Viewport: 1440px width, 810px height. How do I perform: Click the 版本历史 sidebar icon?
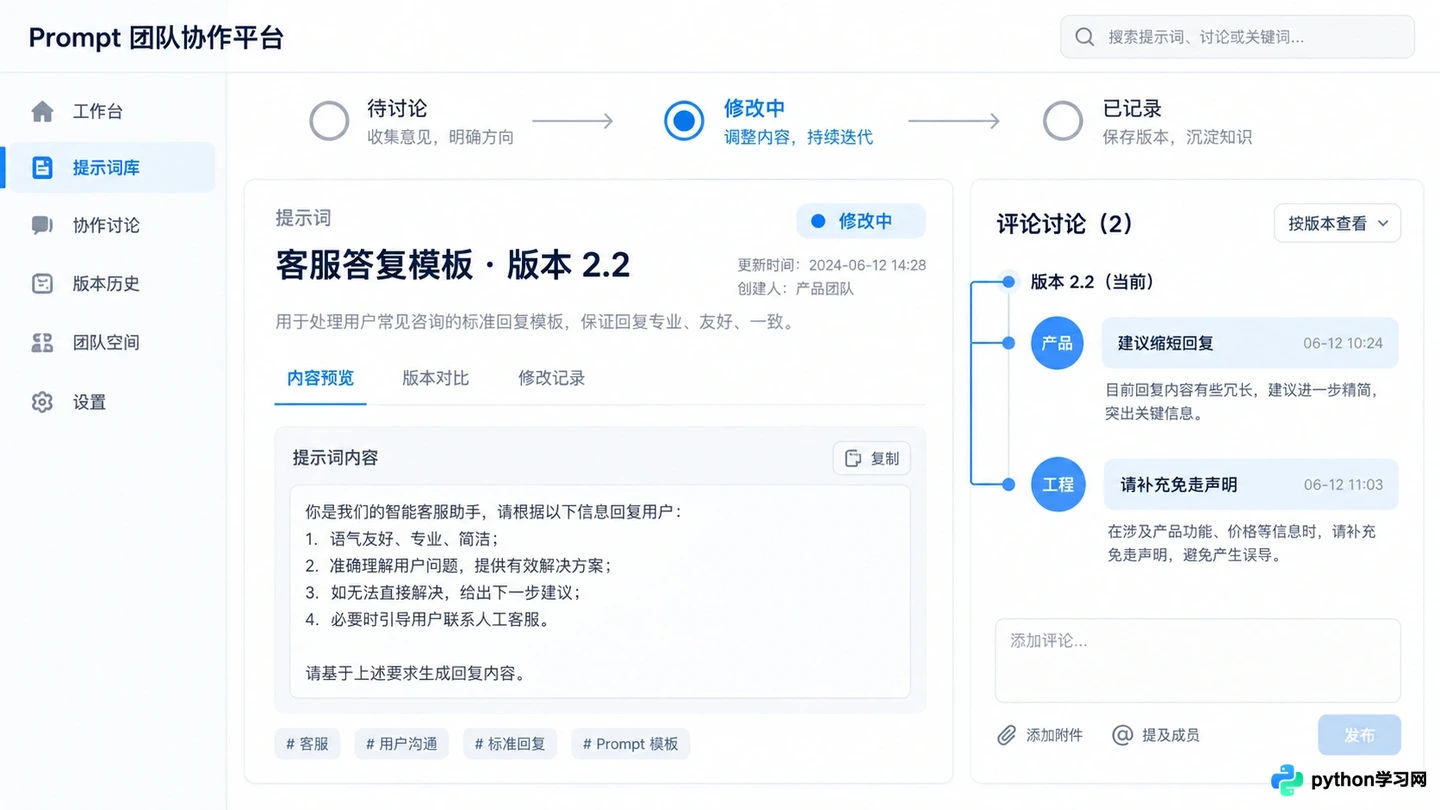tap(42, 283)
